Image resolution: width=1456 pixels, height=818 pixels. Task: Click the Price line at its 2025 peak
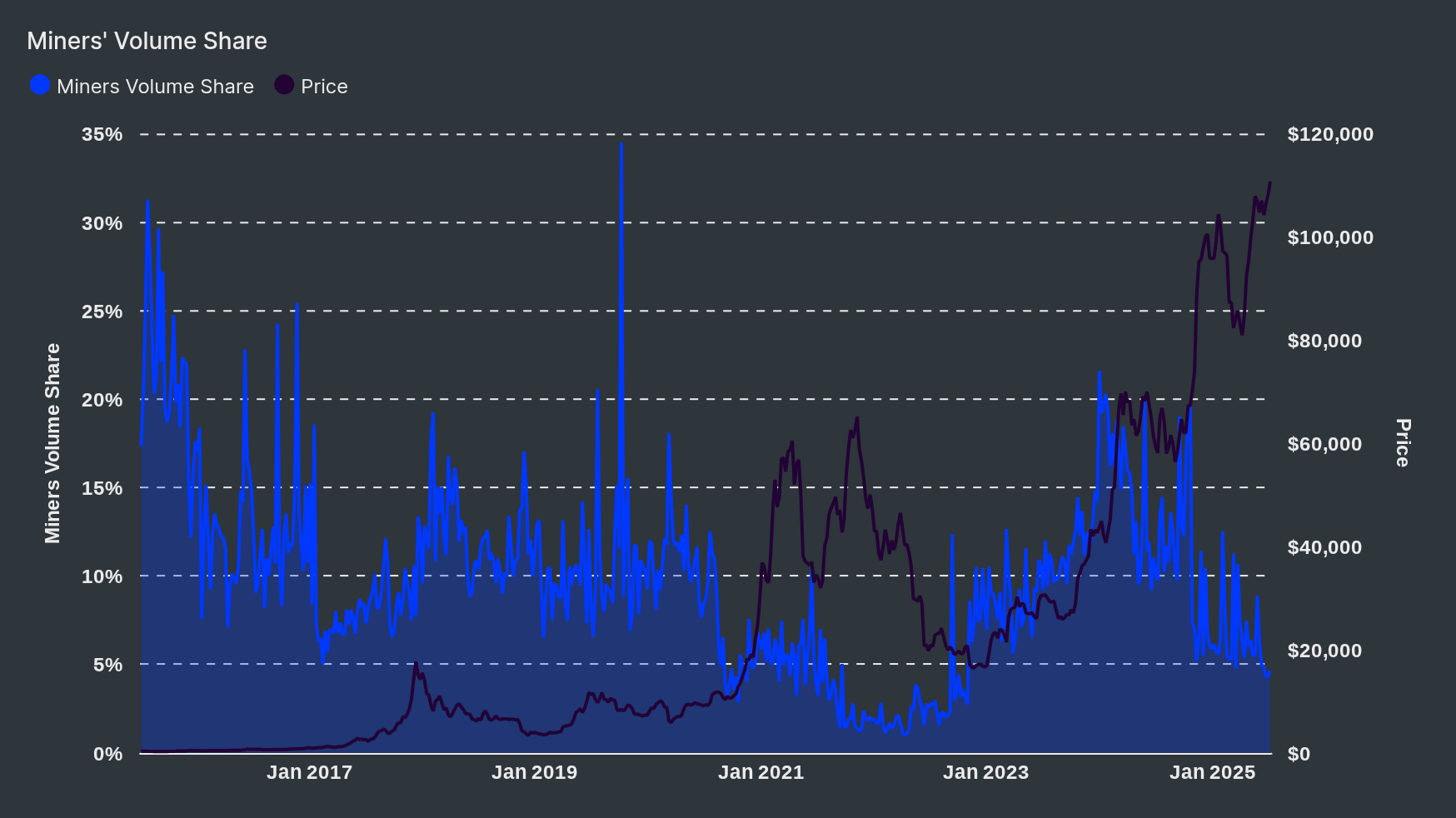click(1269, 183)
